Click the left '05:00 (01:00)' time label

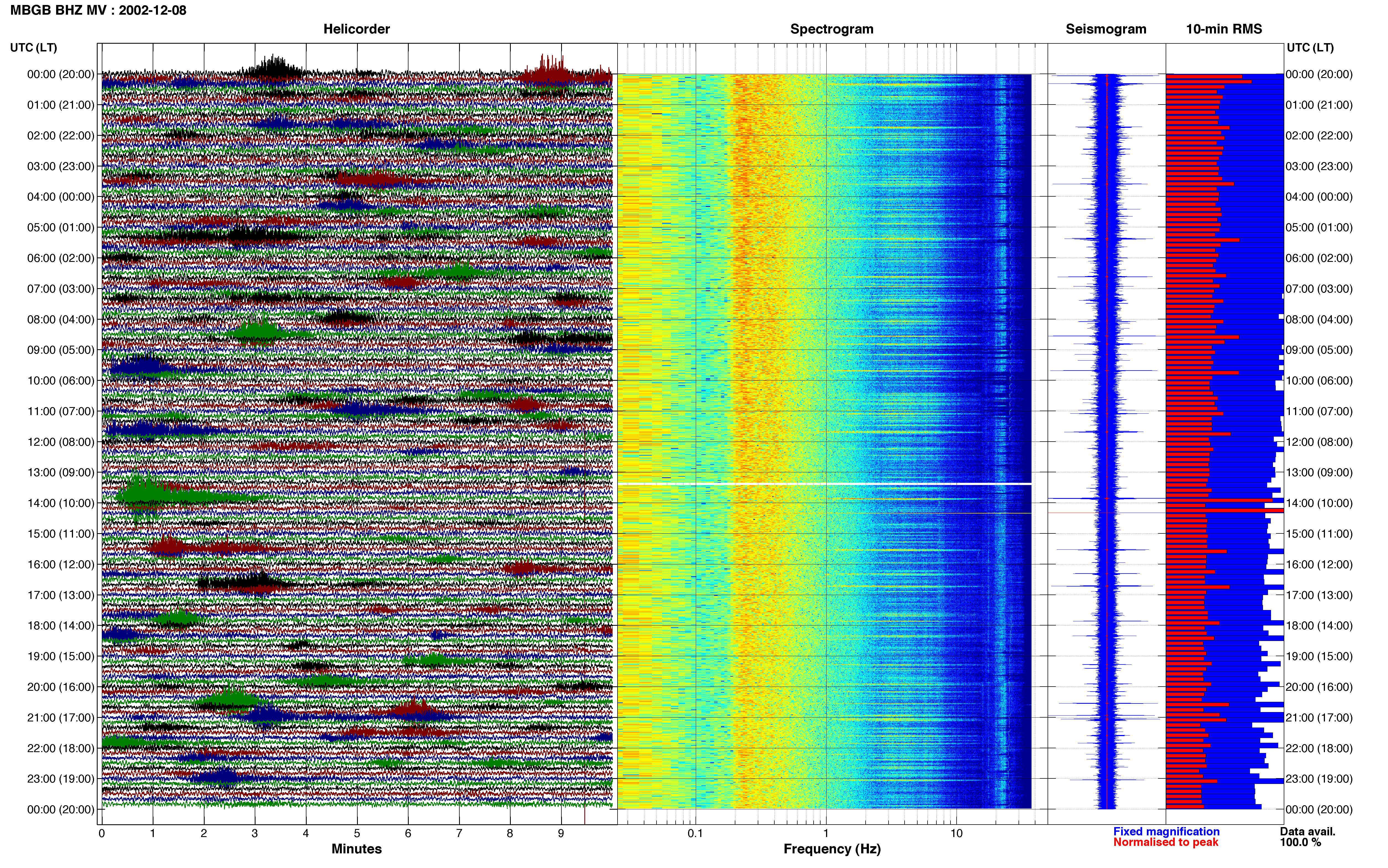point(61,227)
